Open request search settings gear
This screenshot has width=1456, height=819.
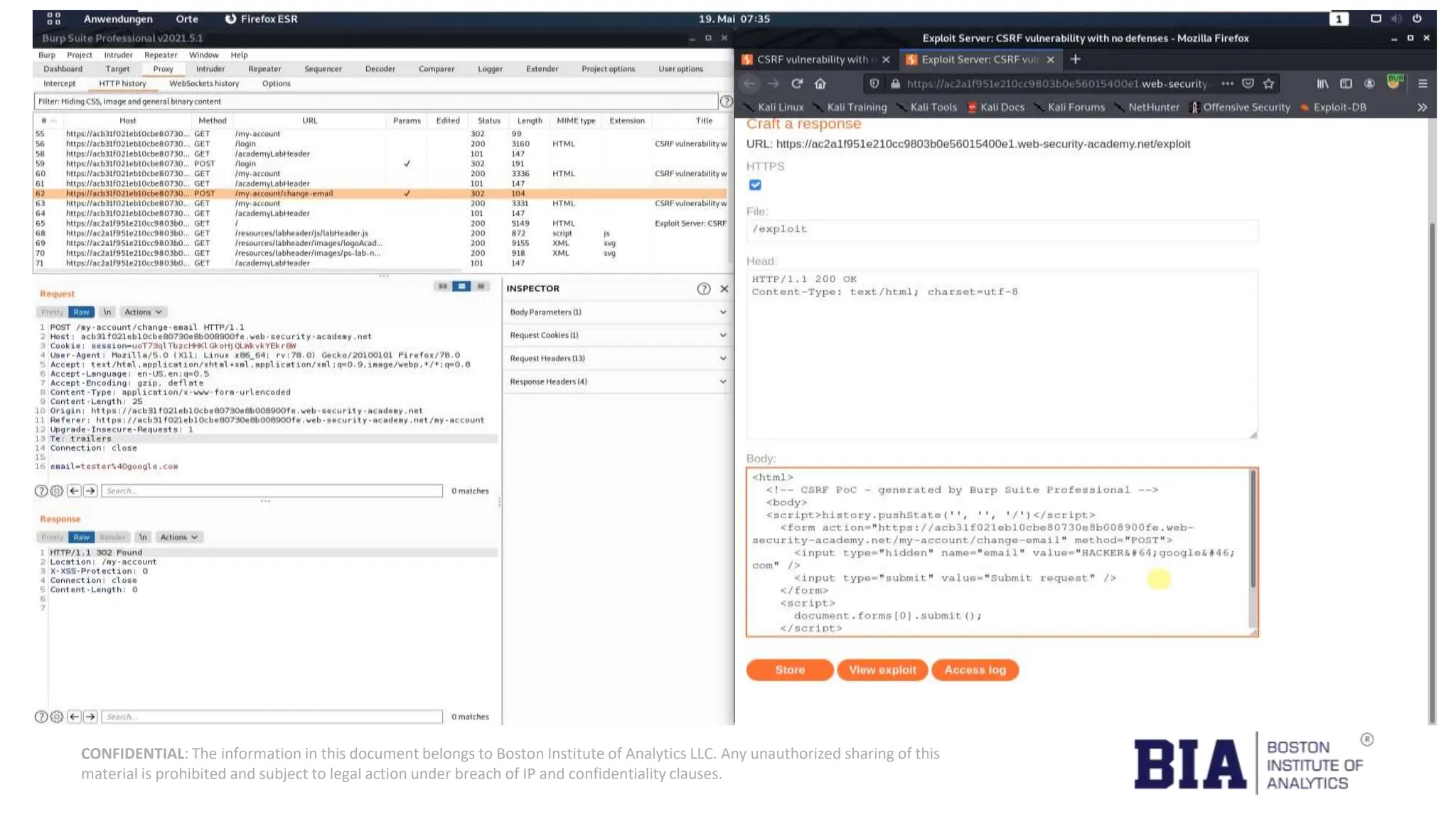coord(57,491)
